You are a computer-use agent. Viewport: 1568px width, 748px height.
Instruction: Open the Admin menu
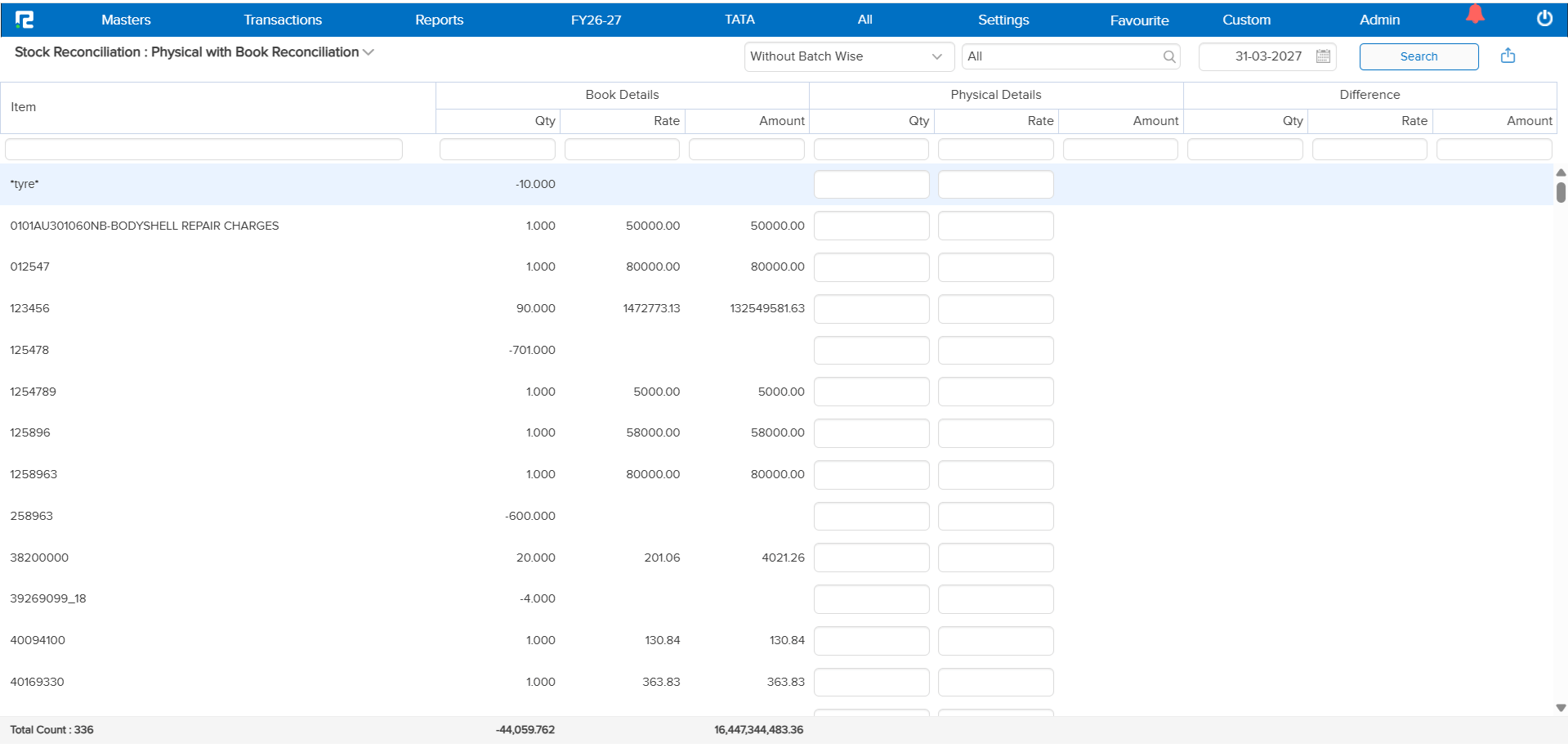click(x=1379, y=20)
